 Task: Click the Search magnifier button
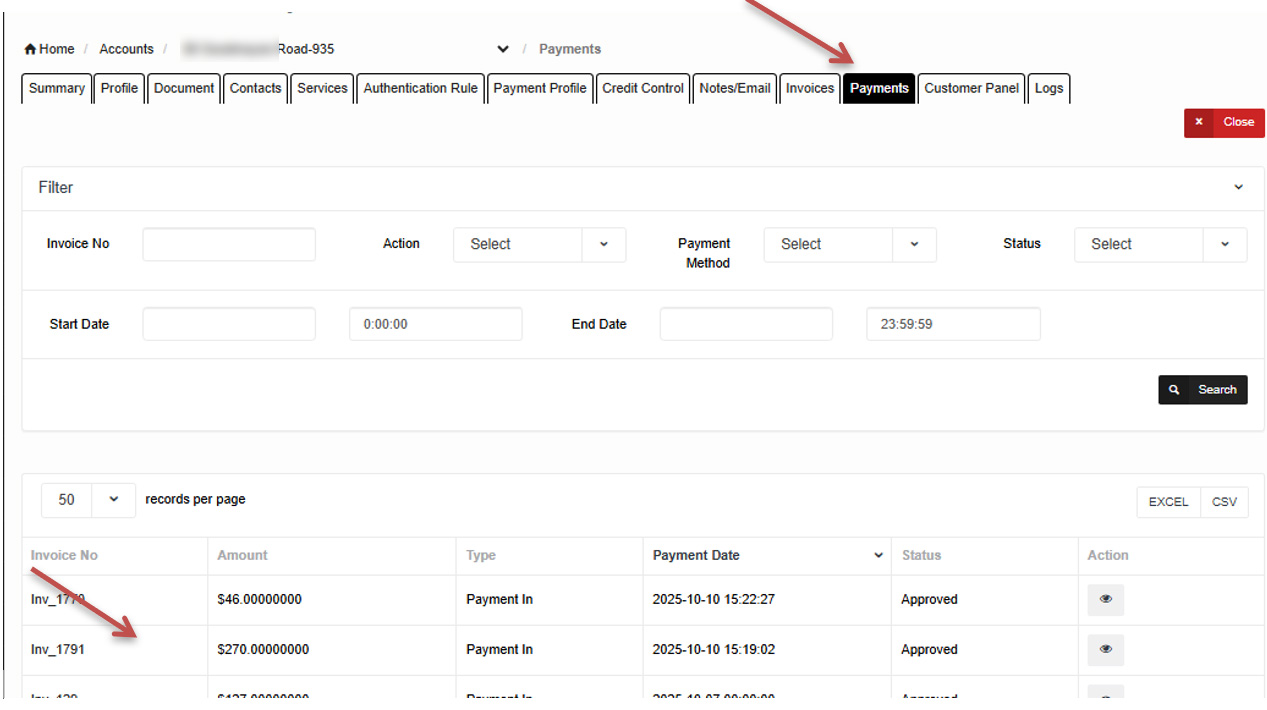(1202, 390)
